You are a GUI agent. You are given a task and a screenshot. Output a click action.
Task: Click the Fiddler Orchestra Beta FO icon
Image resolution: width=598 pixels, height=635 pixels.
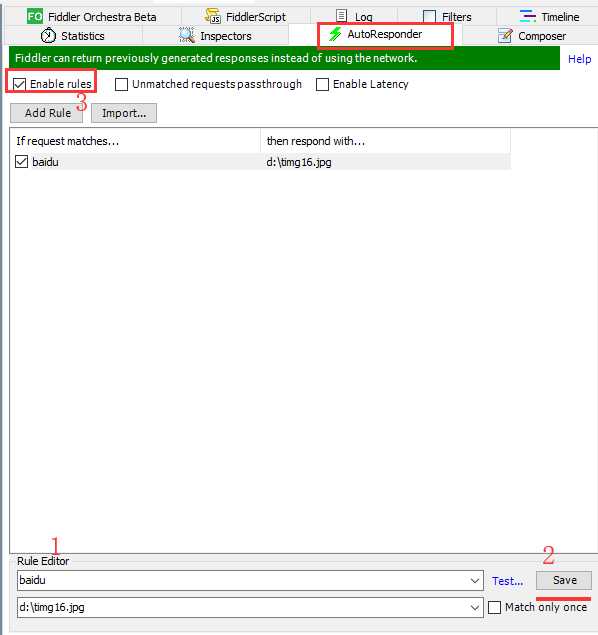click(34, 17)
